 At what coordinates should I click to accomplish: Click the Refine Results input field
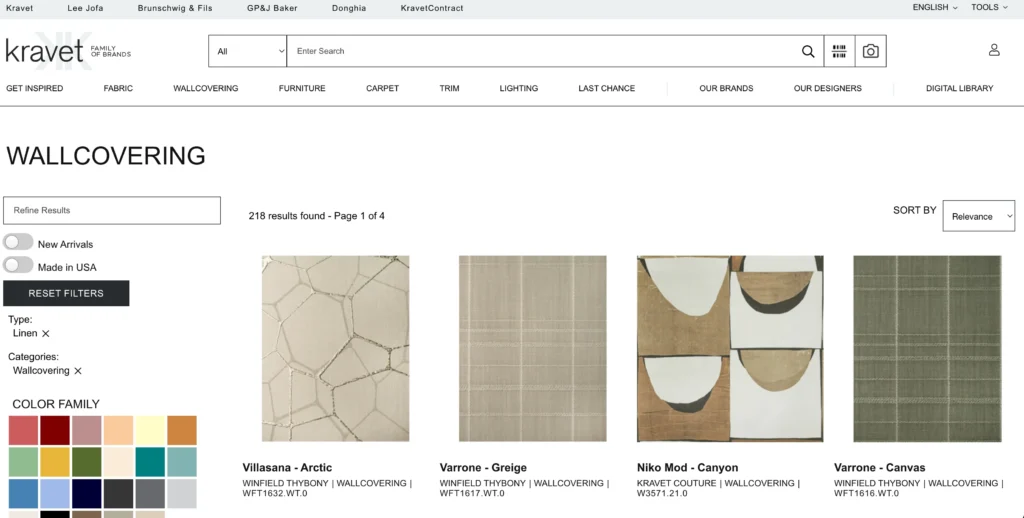coord(112,210)
